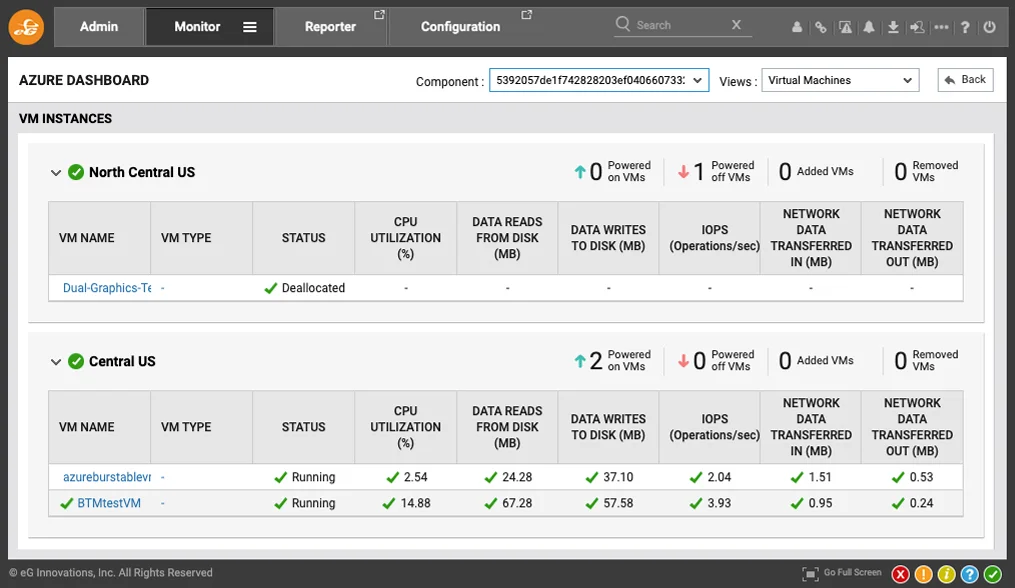This screenshot has height=588, width=1015.
Task: Click the green check beside Deallocated status
Action: (271, 288)
